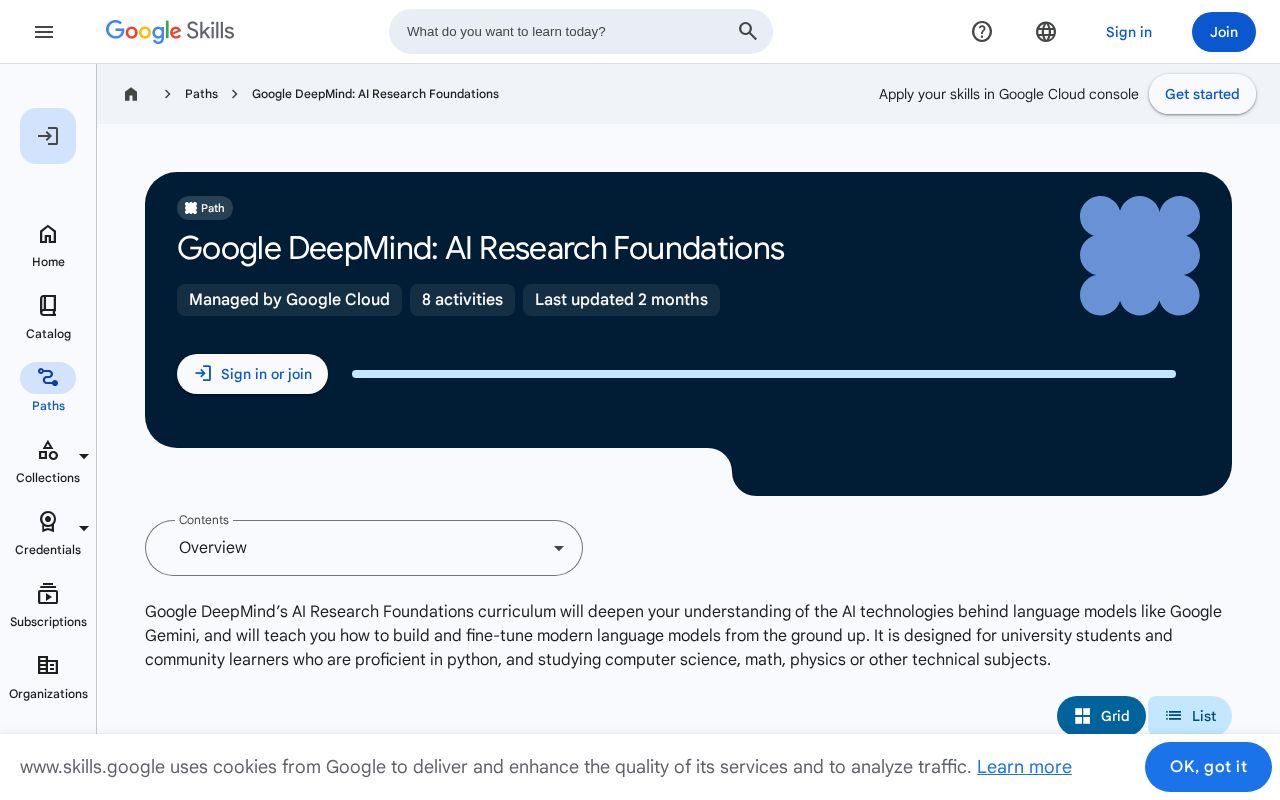Open the hamburger main menu
This screenshot has height=800, width=1280.
tap(44, 32)
